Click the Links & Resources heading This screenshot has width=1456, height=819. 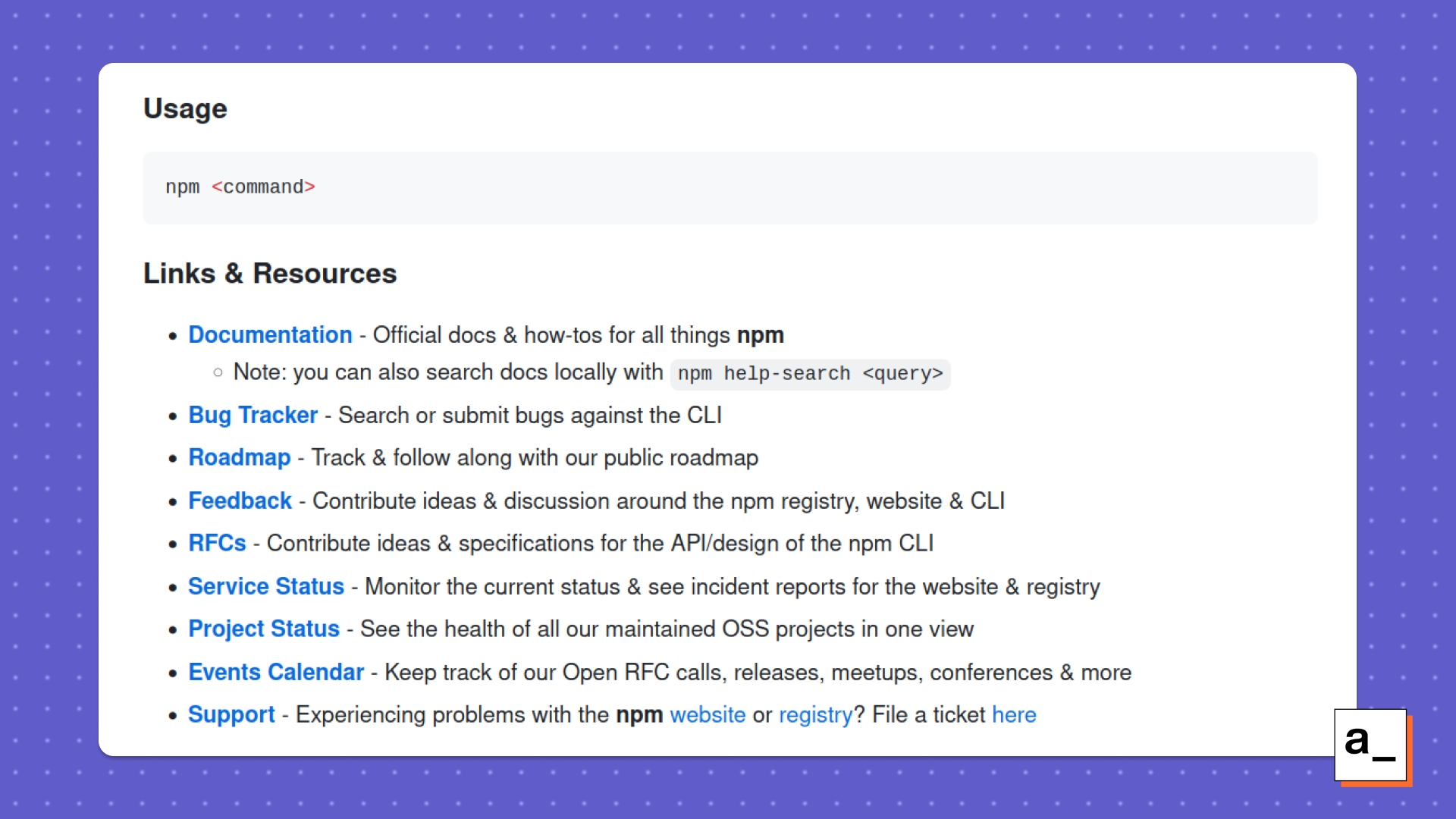point(270,273)
